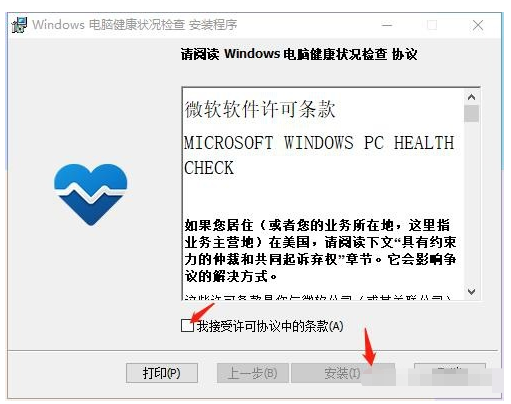Image resolution: width=511 pixels, height=404 pixels.
Task: Tick the accept license terms checkbox
Action: click(x=187, y=326)
